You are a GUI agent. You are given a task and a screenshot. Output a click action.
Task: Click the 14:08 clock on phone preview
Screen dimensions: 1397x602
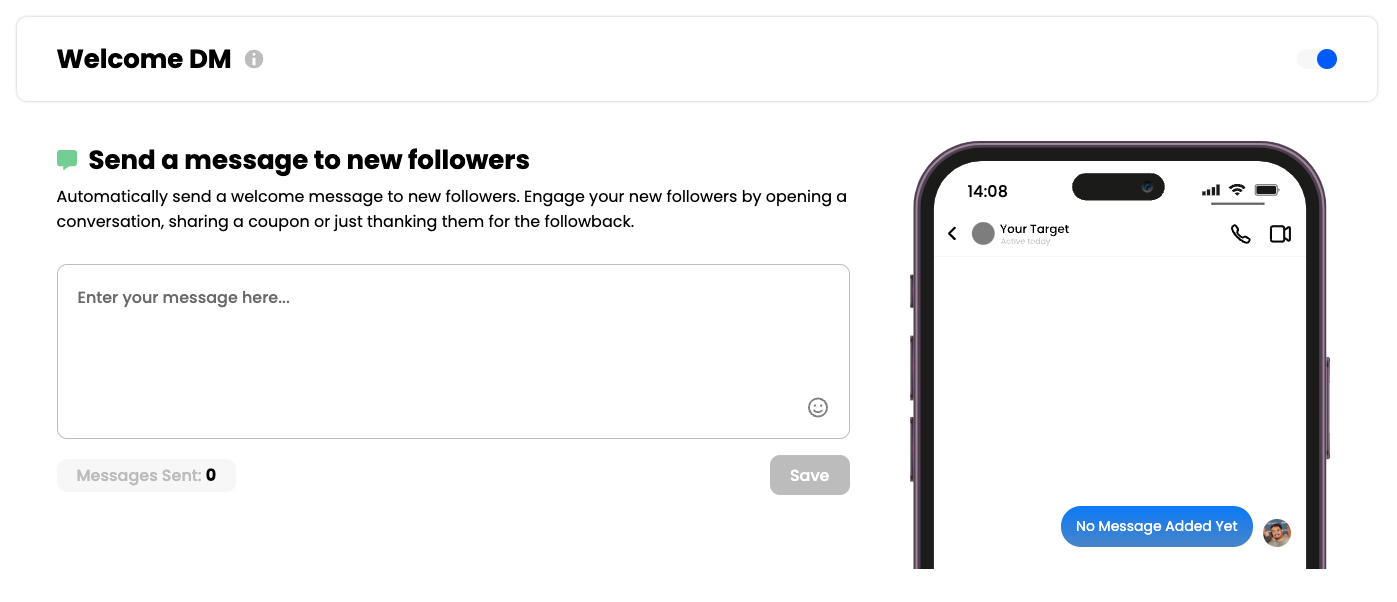987,191
